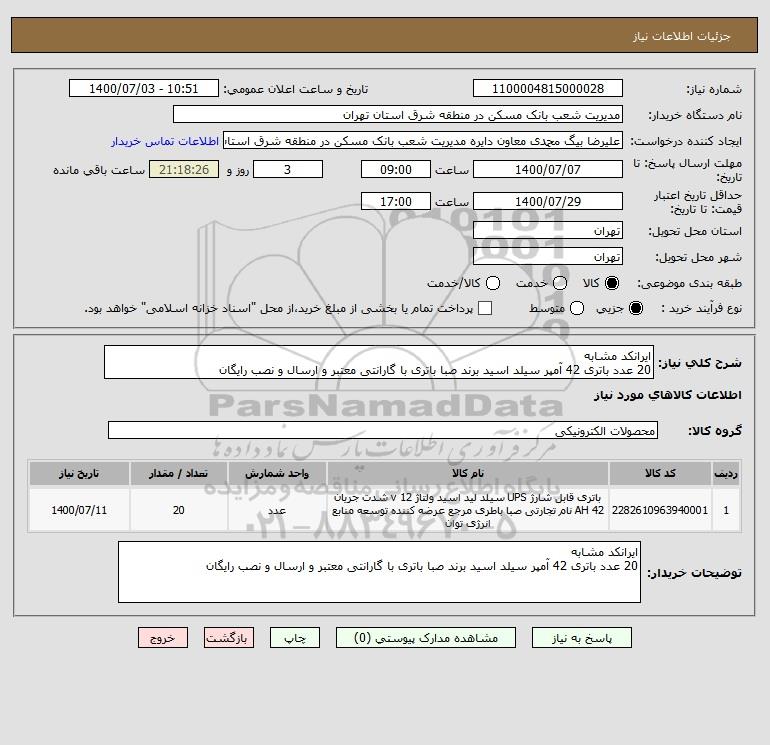The width and height of the screenshot is (770, 745).
Task: Click the remaining days field showing 3
Action: (288, 169)
